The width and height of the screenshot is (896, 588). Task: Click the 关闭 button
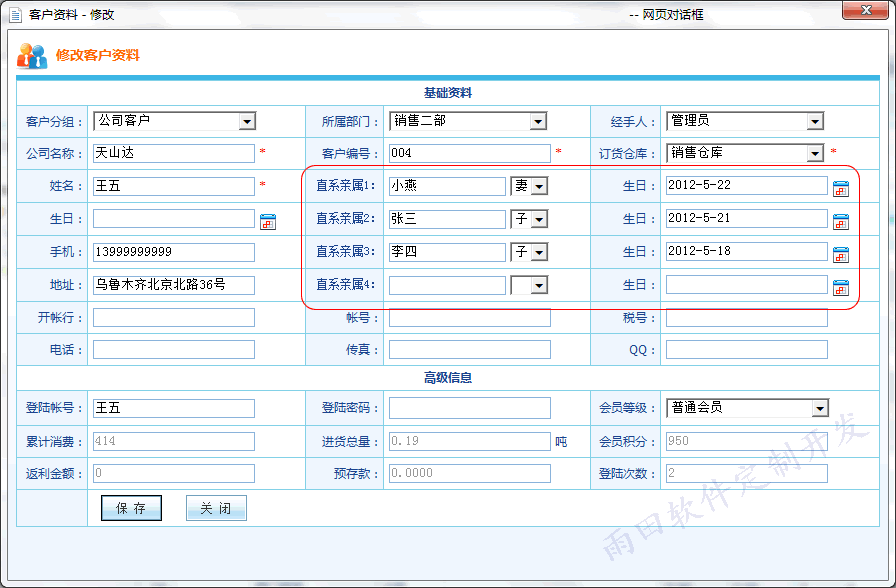point(216,508)
